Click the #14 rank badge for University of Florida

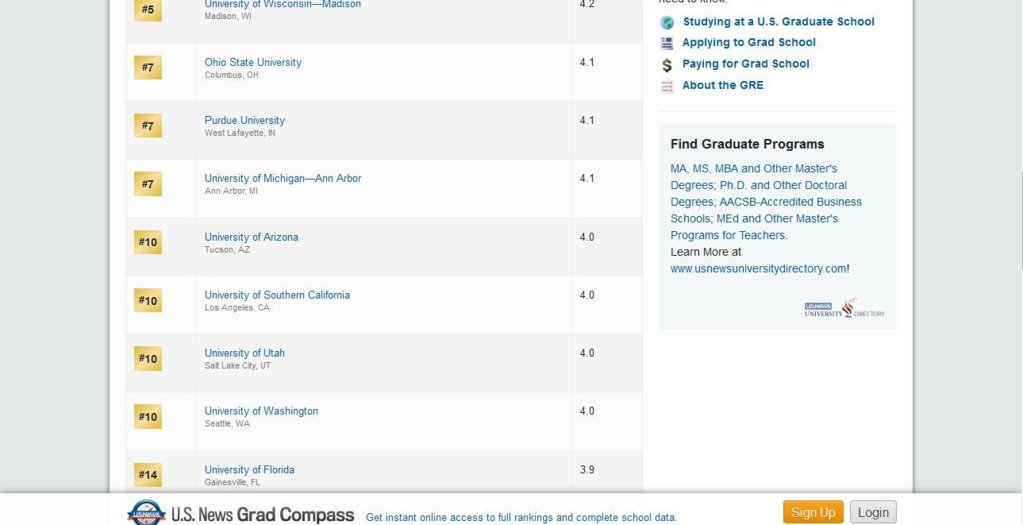coord(148,475)
